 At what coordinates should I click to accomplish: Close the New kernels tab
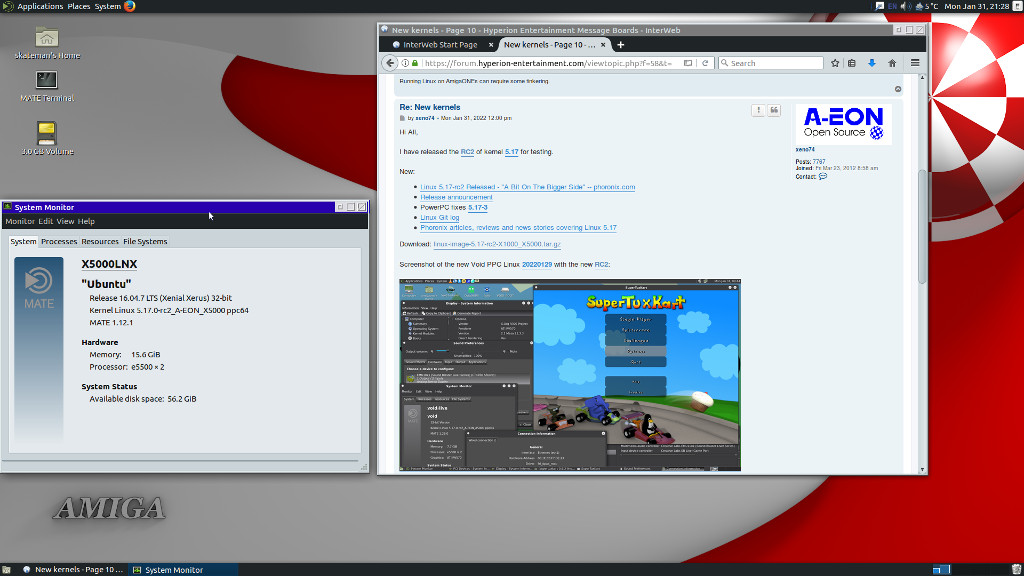pos(603,44)
